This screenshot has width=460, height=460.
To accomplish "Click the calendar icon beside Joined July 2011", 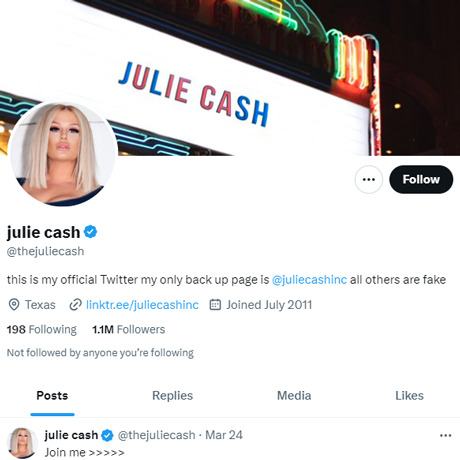I will pos(215,305).
